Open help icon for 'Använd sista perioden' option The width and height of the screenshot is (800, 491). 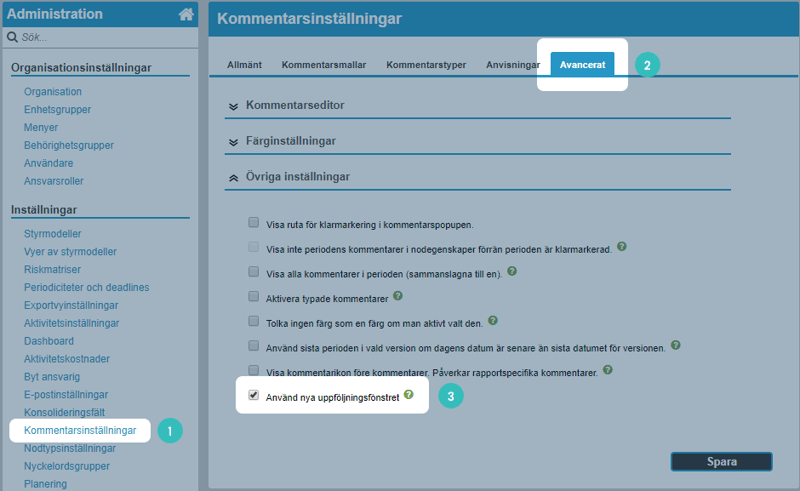(676, 345)
